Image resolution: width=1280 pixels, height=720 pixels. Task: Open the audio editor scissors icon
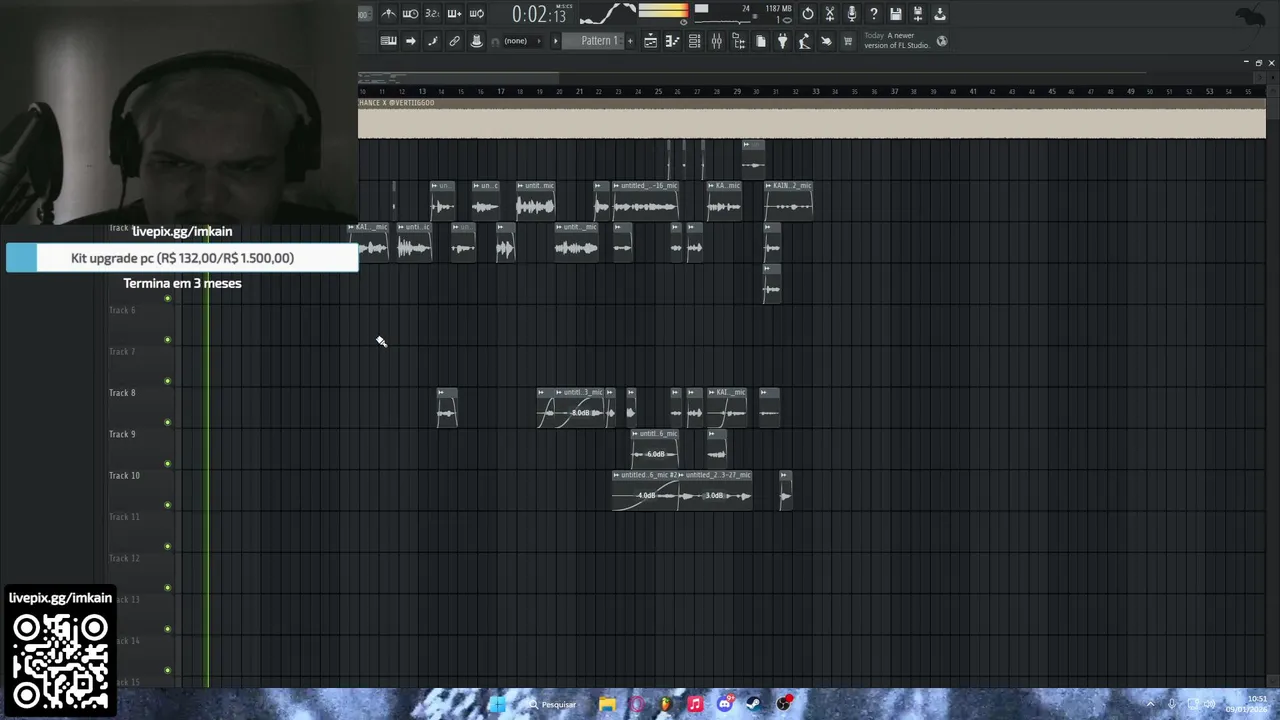[830, 14]
